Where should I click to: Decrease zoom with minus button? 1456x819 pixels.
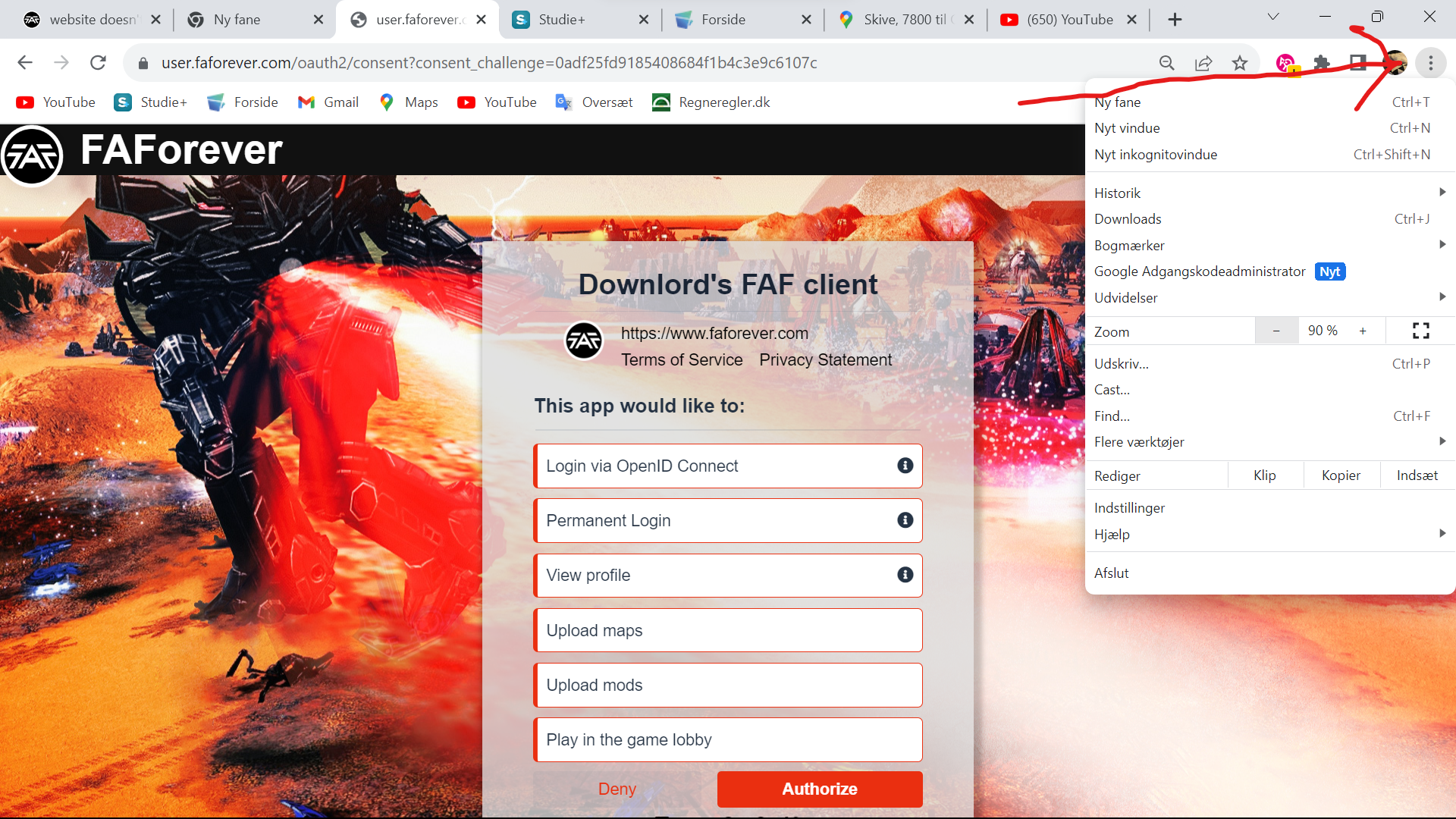point(1276,331)
